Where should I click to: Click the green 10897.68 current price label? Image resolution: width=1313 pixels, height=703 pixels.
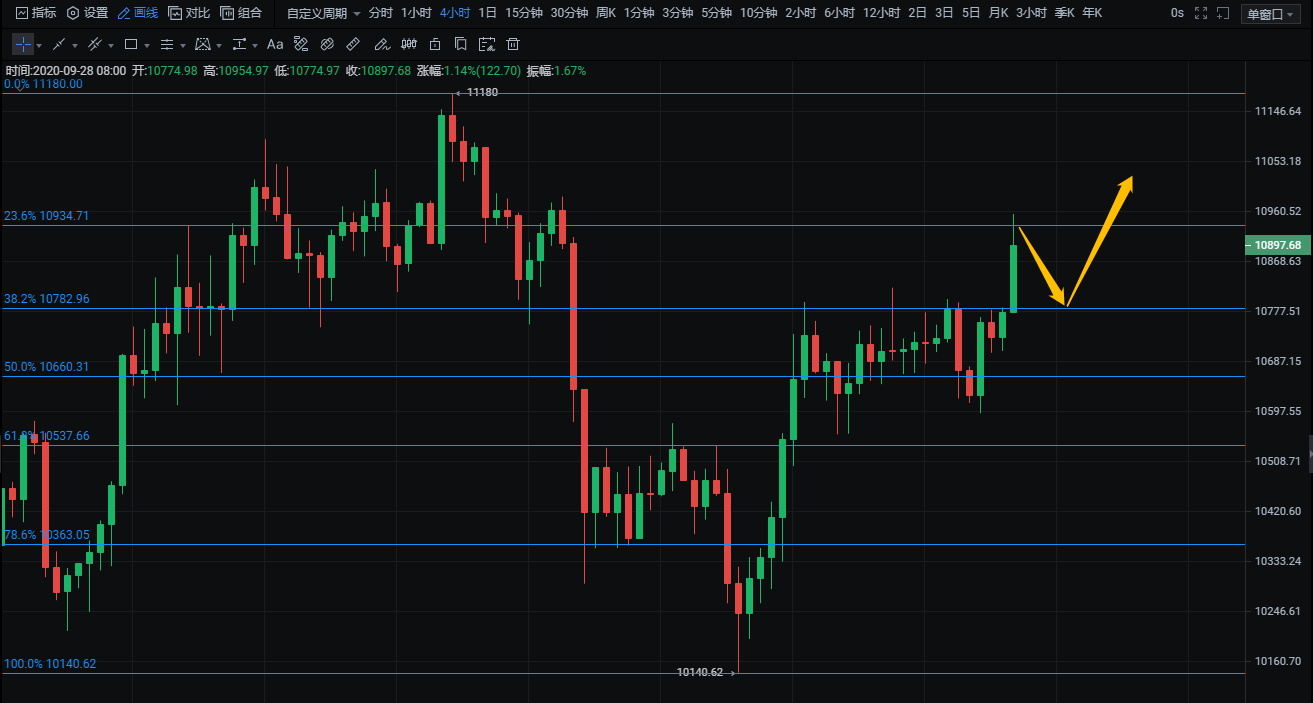(1277, 245)
